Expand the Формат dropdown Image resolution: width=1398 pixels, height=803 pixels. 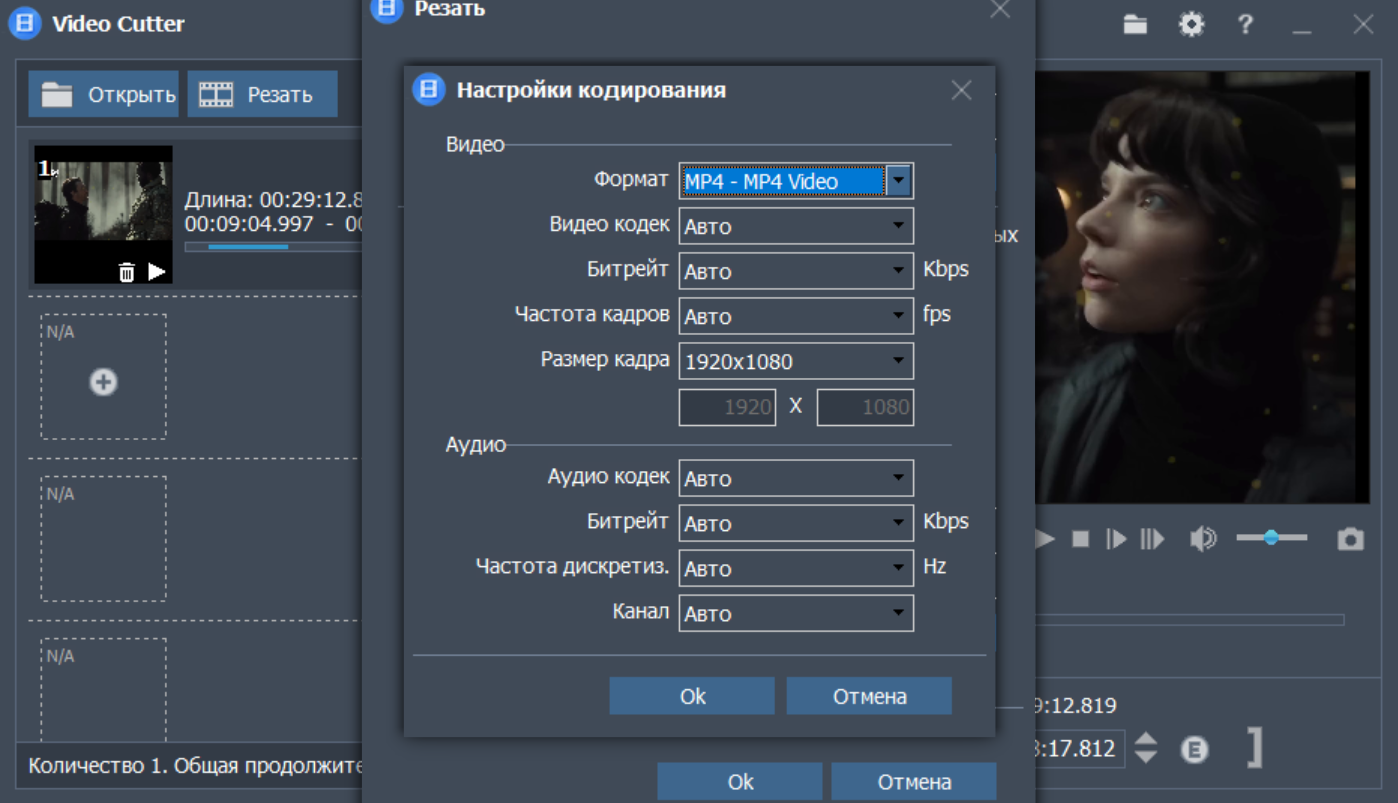(899, 181)
